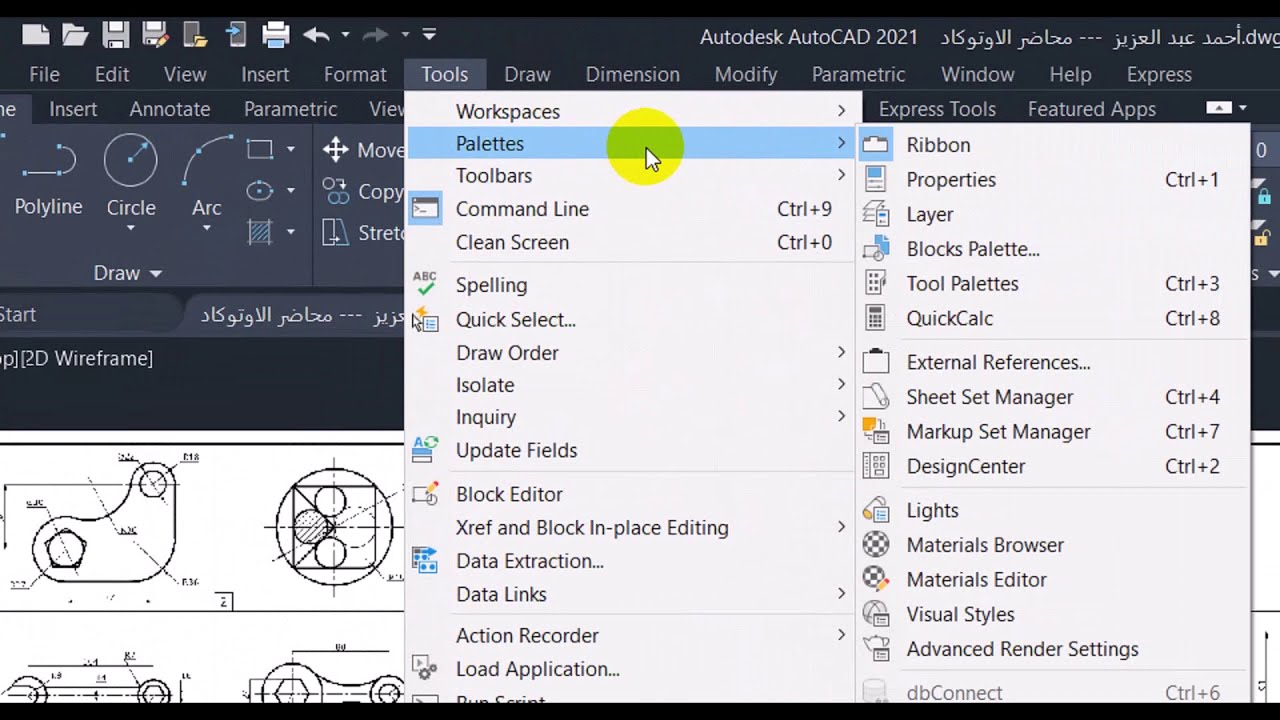Click the Save icon in quick access toolbar

coord(116,36)
